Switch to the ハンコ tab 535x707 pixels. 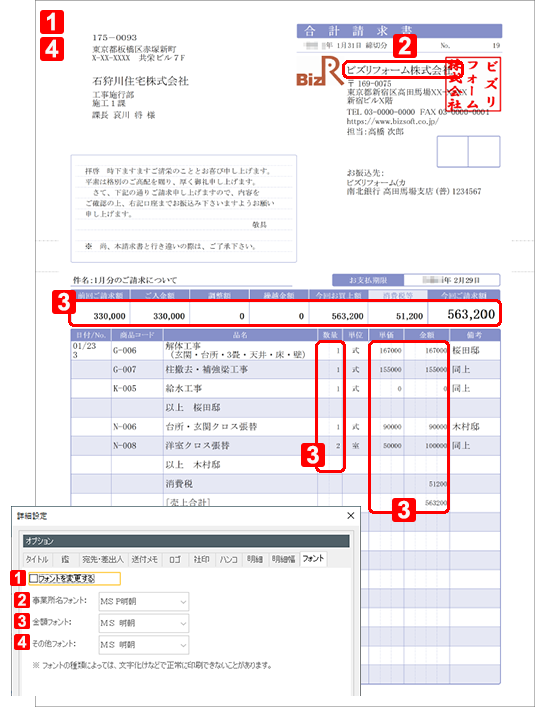click(x=229, y=559)
